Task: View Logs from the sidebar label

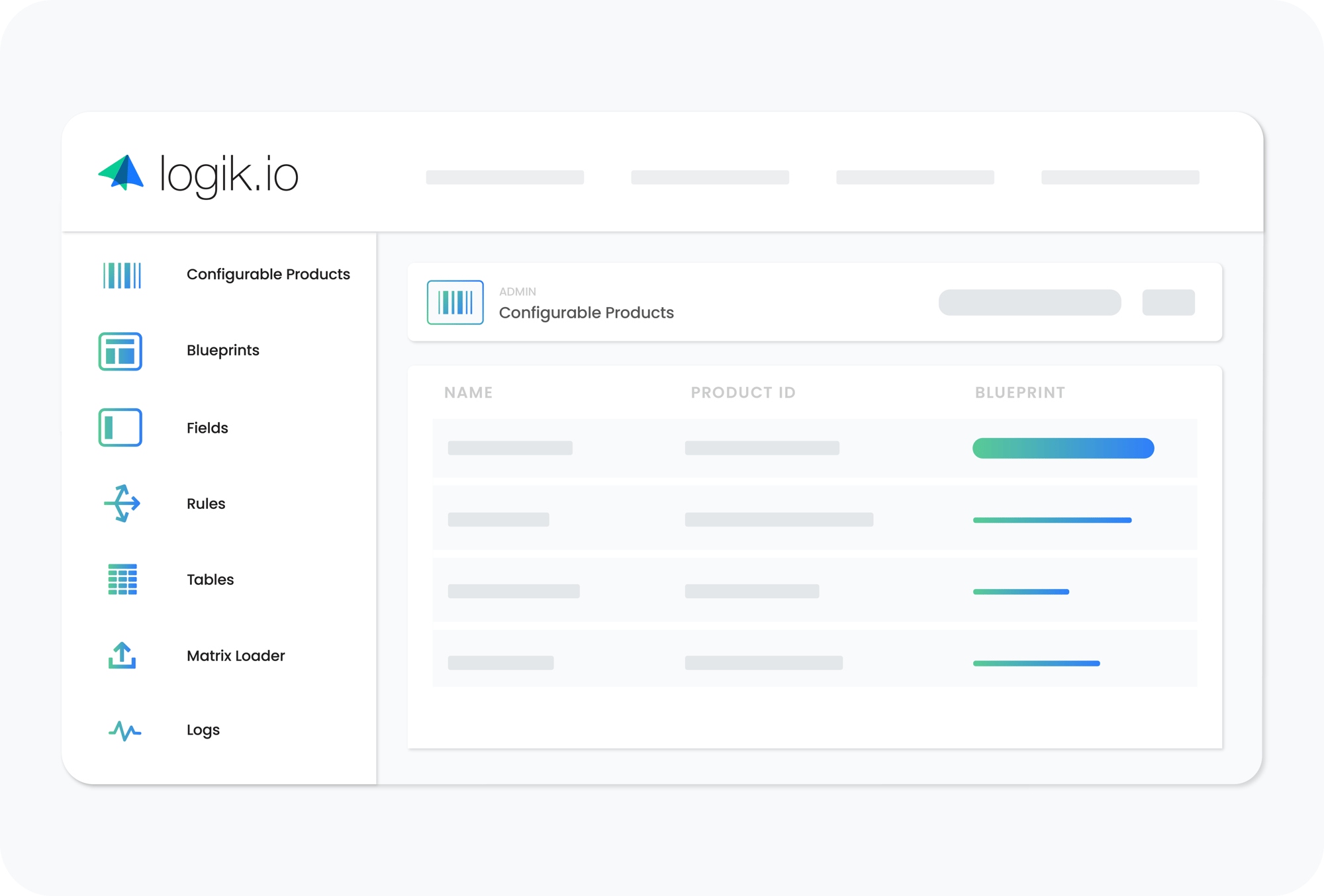Action: pyautogui.click(x=203, y=730)
